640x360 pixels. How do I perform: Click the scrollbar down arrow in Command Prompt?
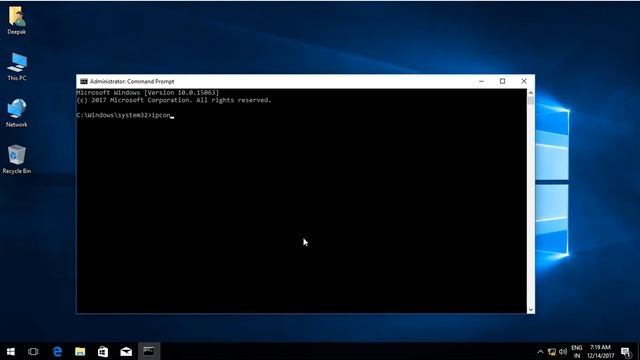coord(531,310)
